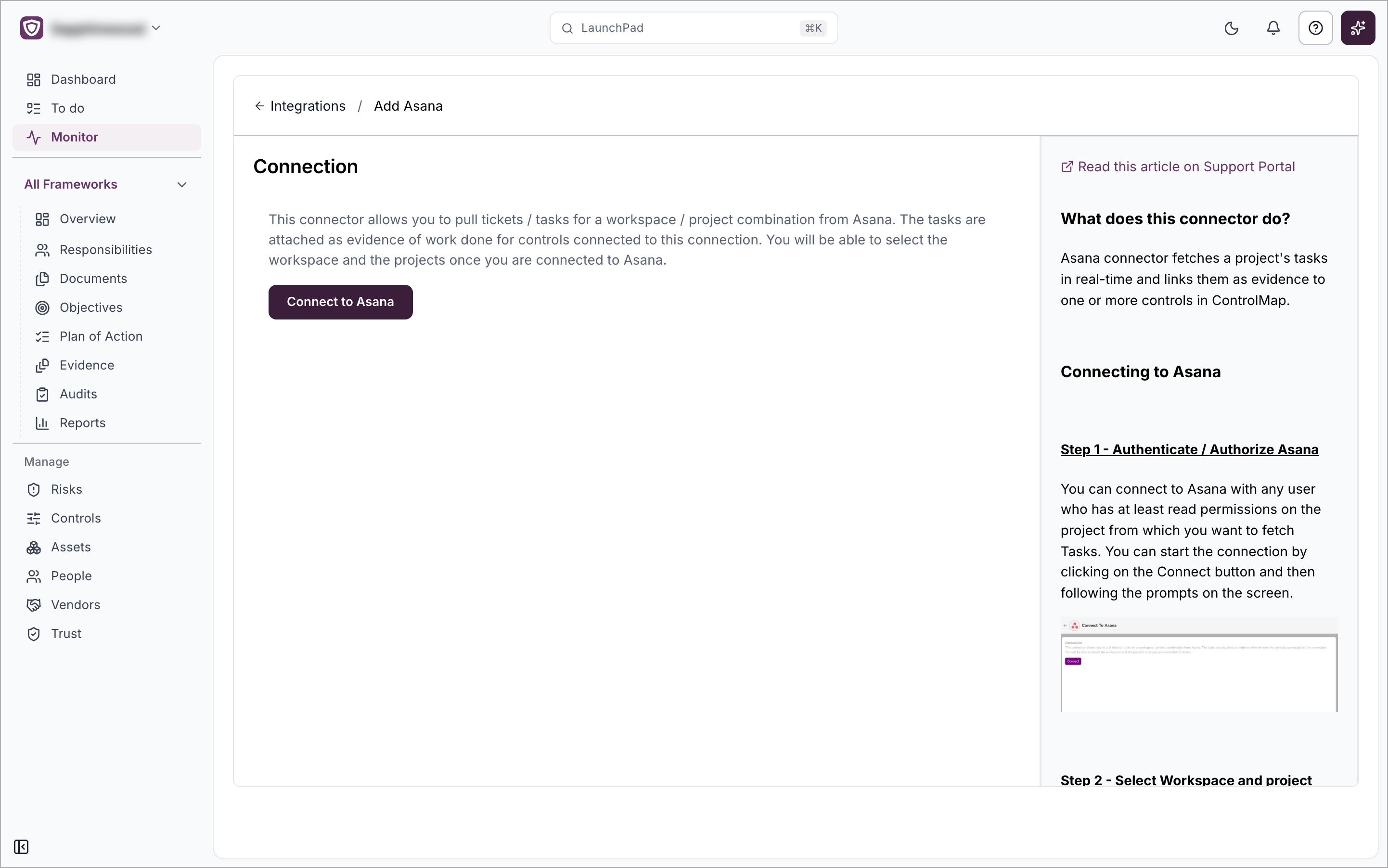Click the Trust shield-check icon
1388x868 pixels.
[x=34, y=634]
